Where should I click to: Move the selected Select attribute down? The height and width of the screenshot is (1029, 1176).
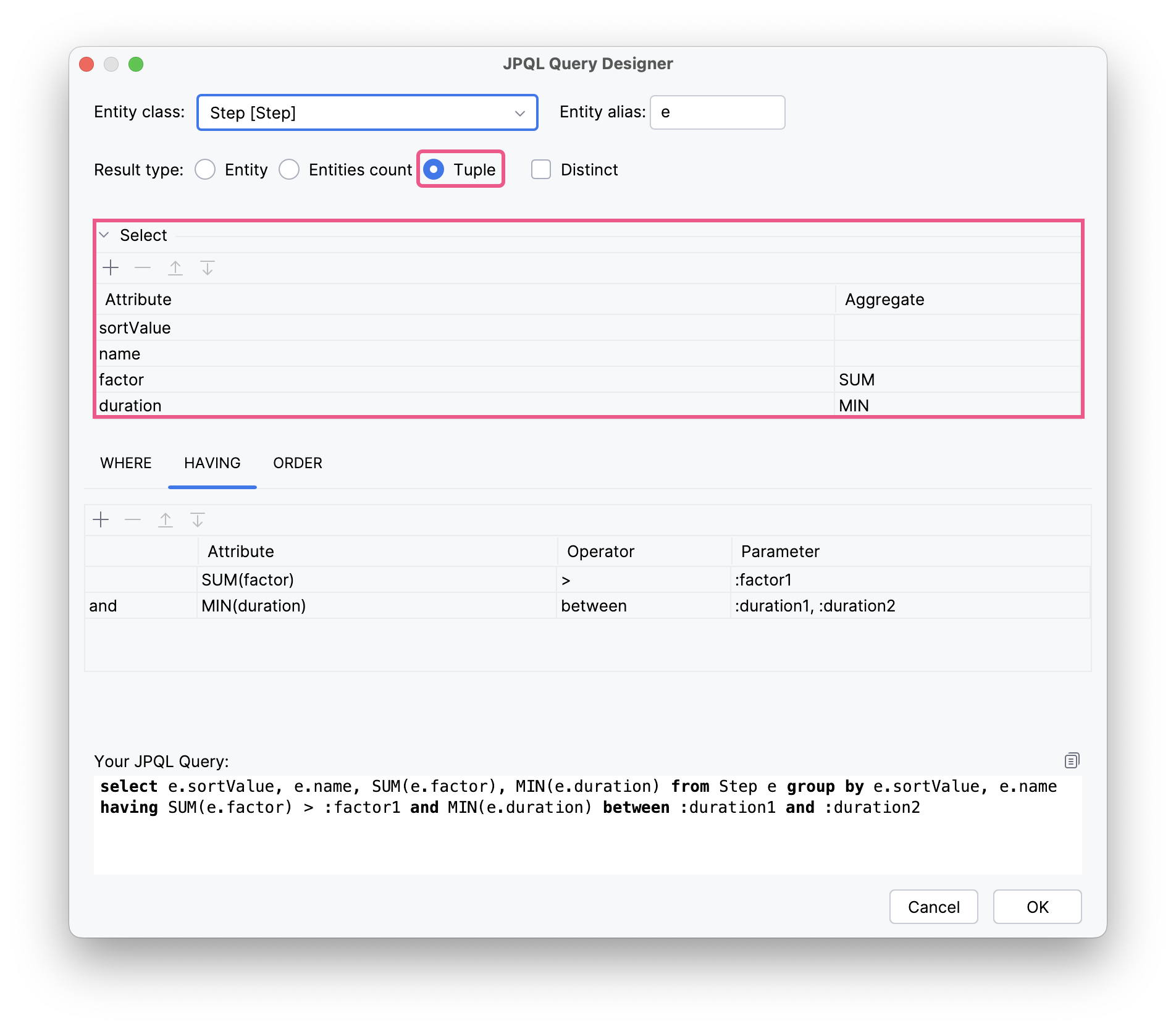point(208,268)
